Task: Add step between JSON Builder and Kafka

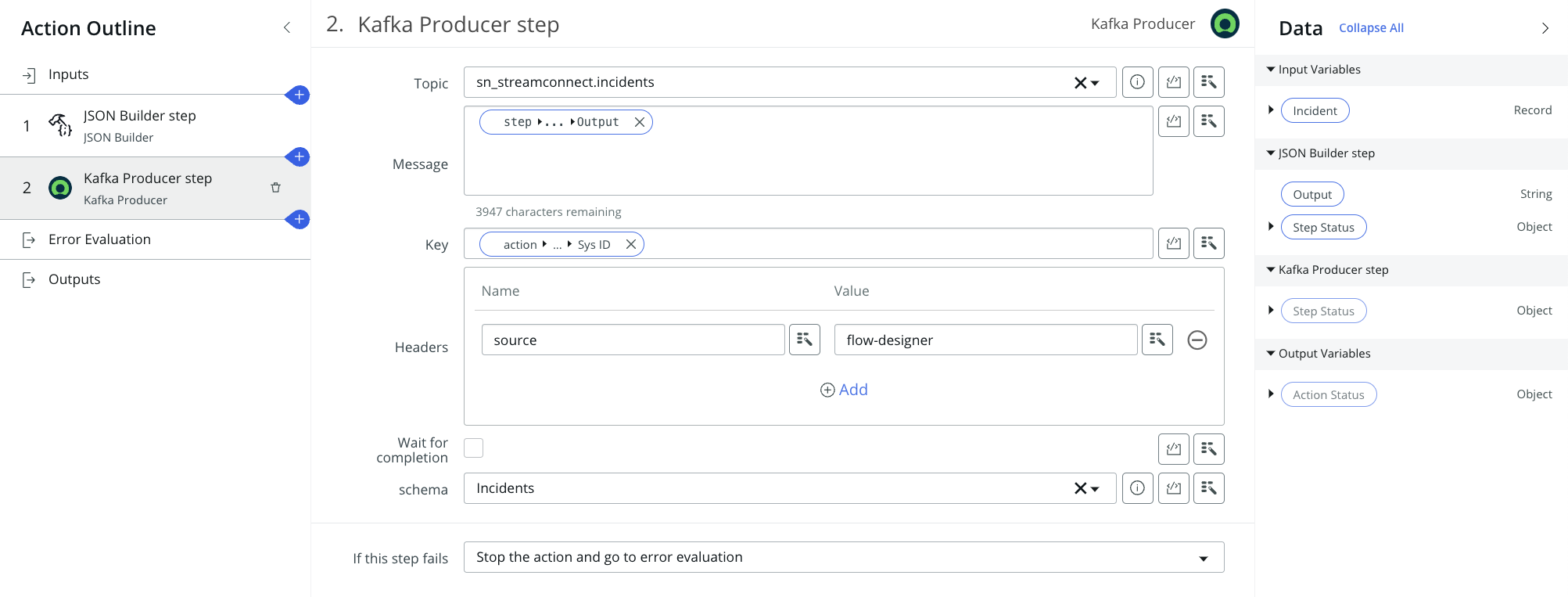Action: (x=299, y=156)
